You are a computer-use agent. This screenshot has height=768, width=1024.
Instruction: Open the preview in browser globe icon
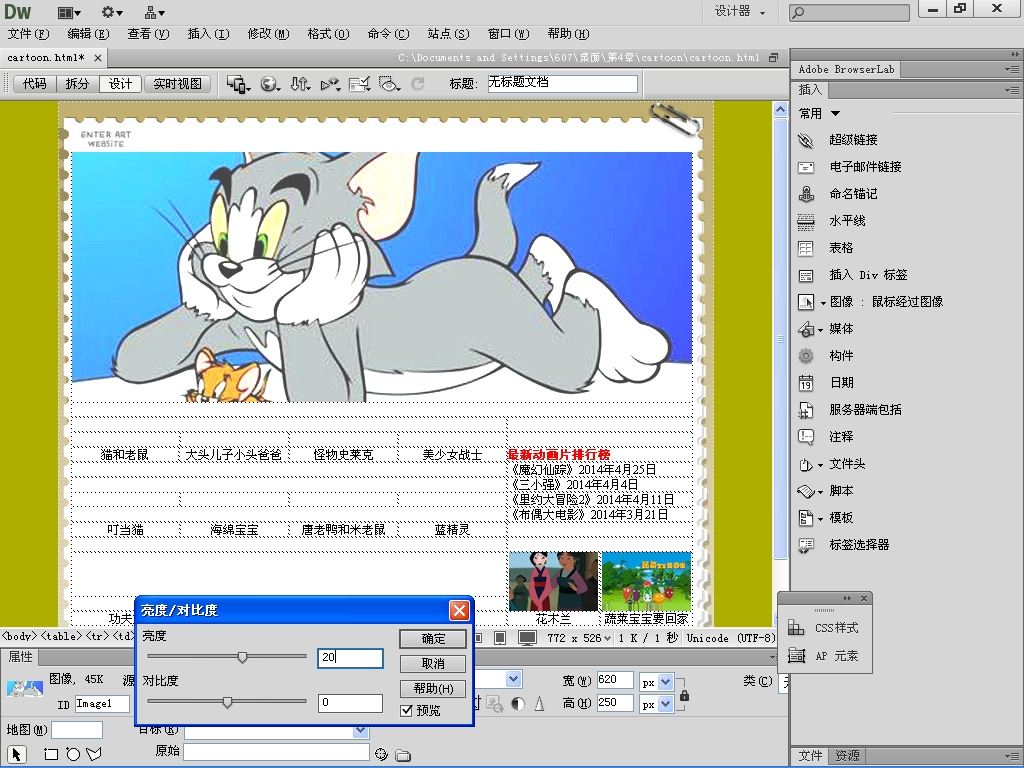[270, 84]
